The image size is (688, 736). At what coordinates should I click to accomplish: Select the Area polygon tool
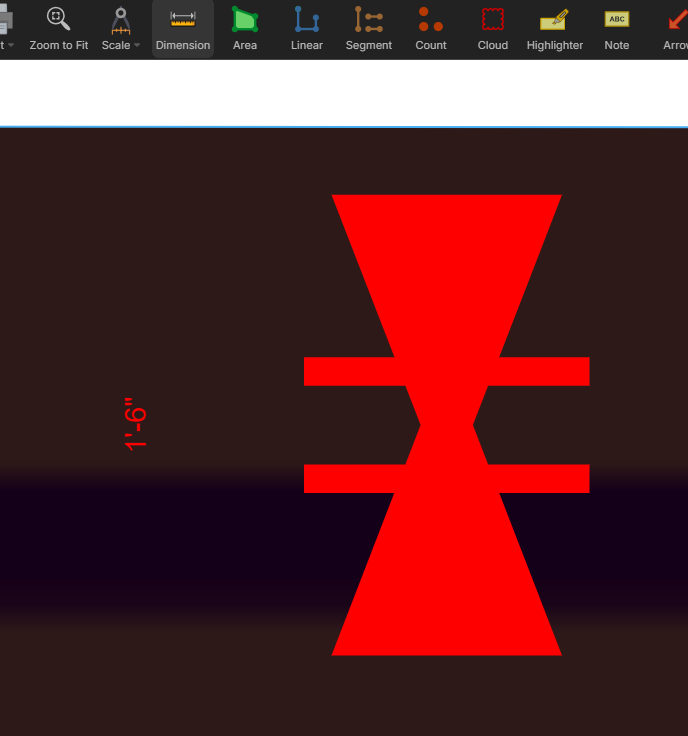245,20
